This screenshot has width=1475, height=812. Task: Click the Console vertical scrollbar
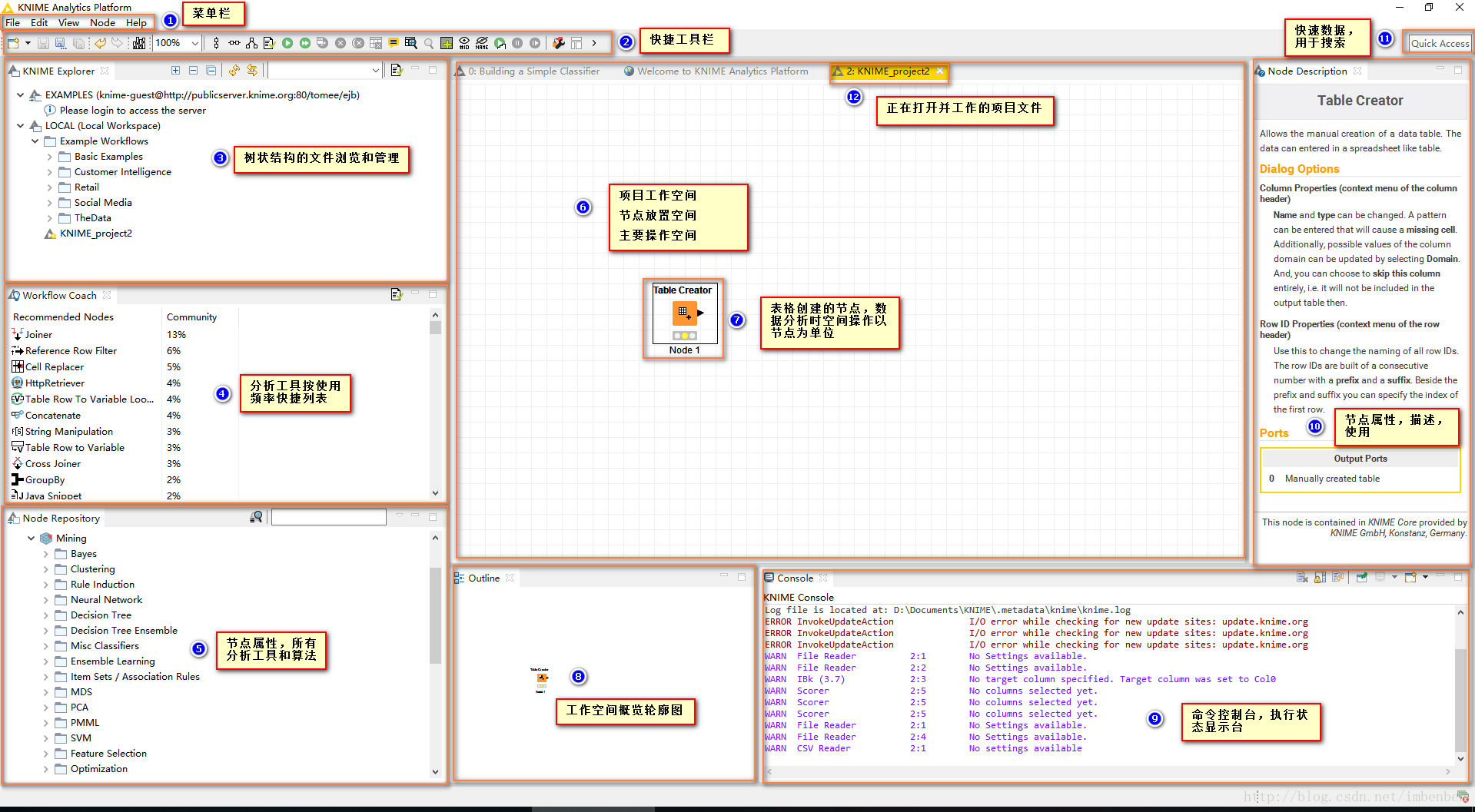click(1460, 701)
